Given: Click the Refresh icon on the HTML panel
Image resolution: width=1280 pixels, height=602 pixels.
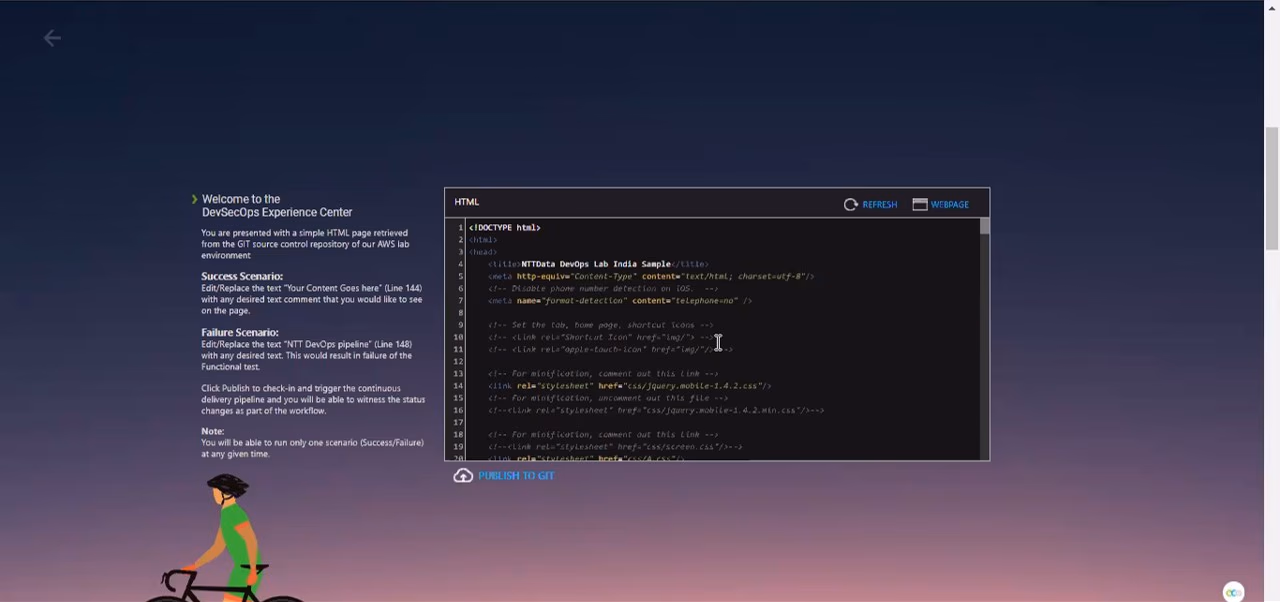Looking at the screenshot, I should 851,204.
